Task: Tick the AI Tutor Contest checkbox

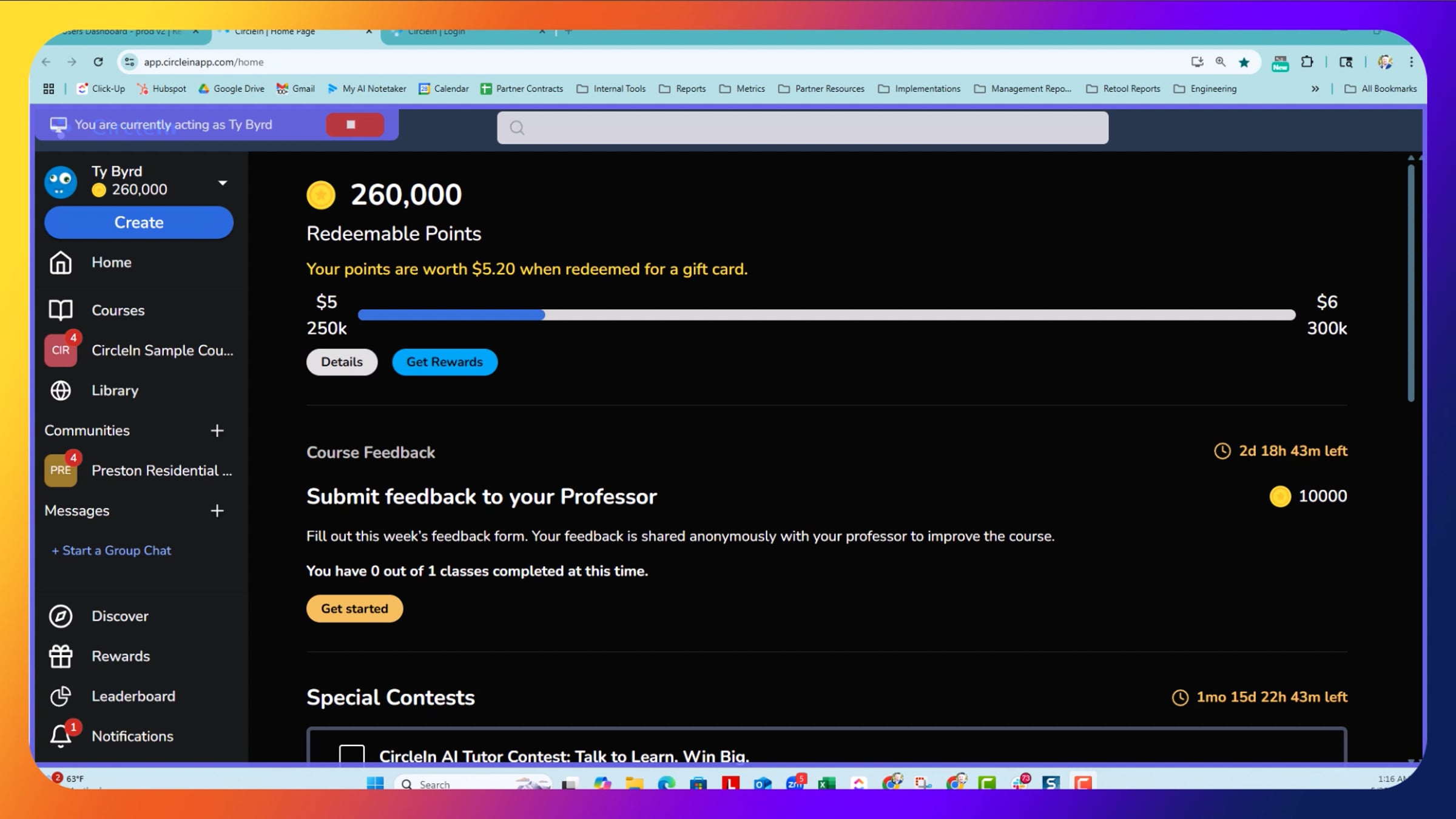Action: tap(352, 754)
